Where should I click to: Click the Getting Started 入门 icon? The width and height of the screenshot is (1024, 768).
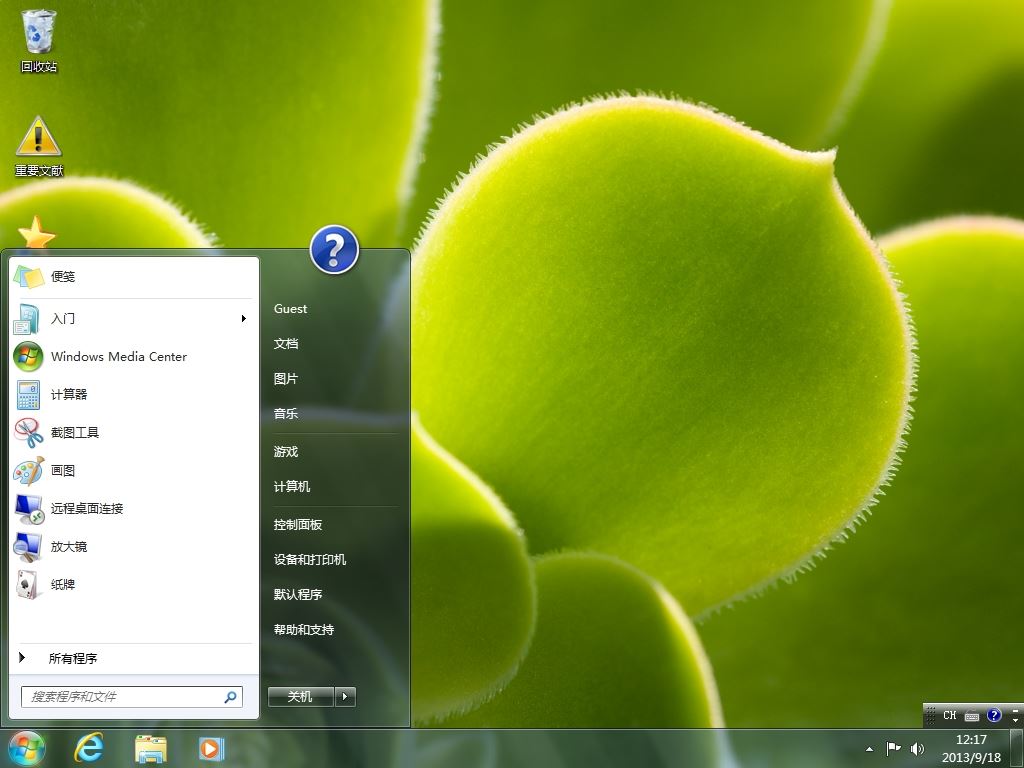click(27, 319)
